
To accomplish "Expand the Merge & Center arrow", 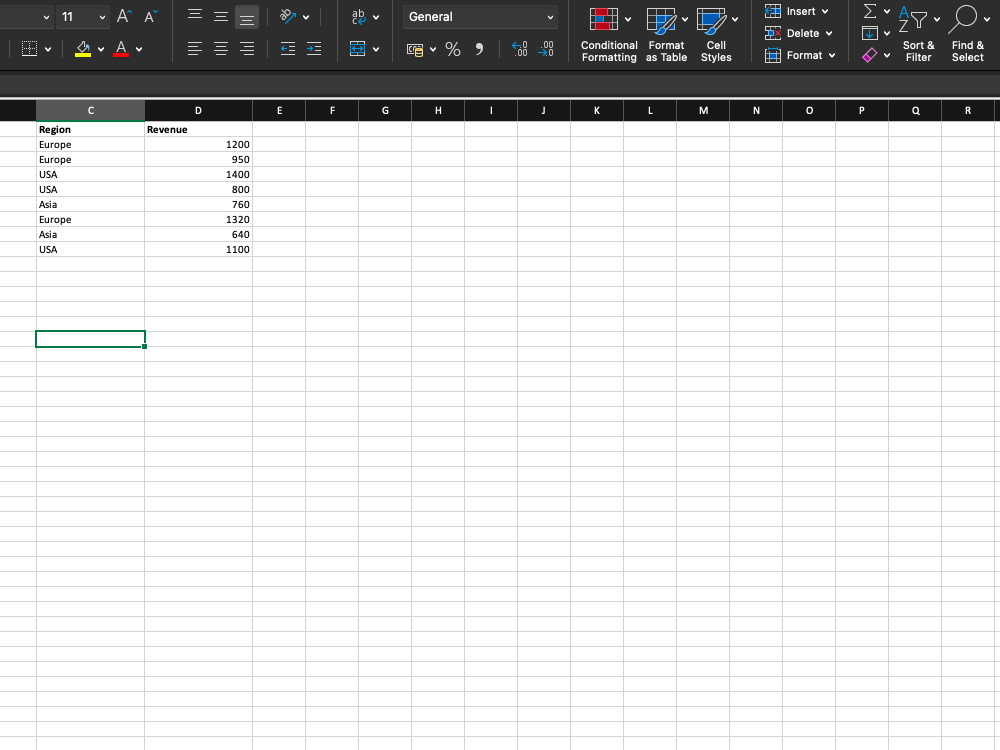I will coord(376,49).
